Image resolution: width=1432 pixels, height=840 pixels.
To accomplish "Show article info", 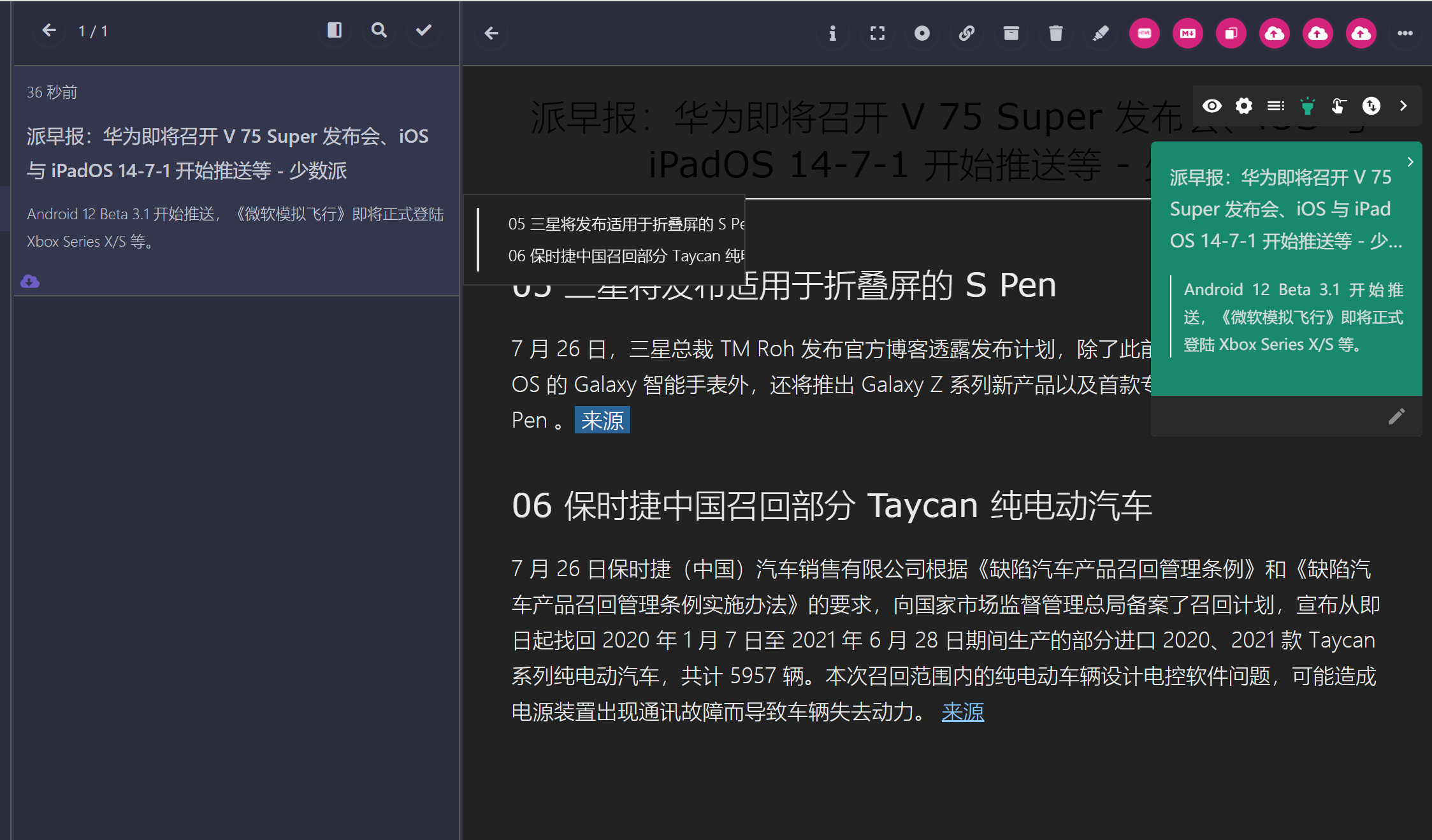I will (x=832, y=34).
